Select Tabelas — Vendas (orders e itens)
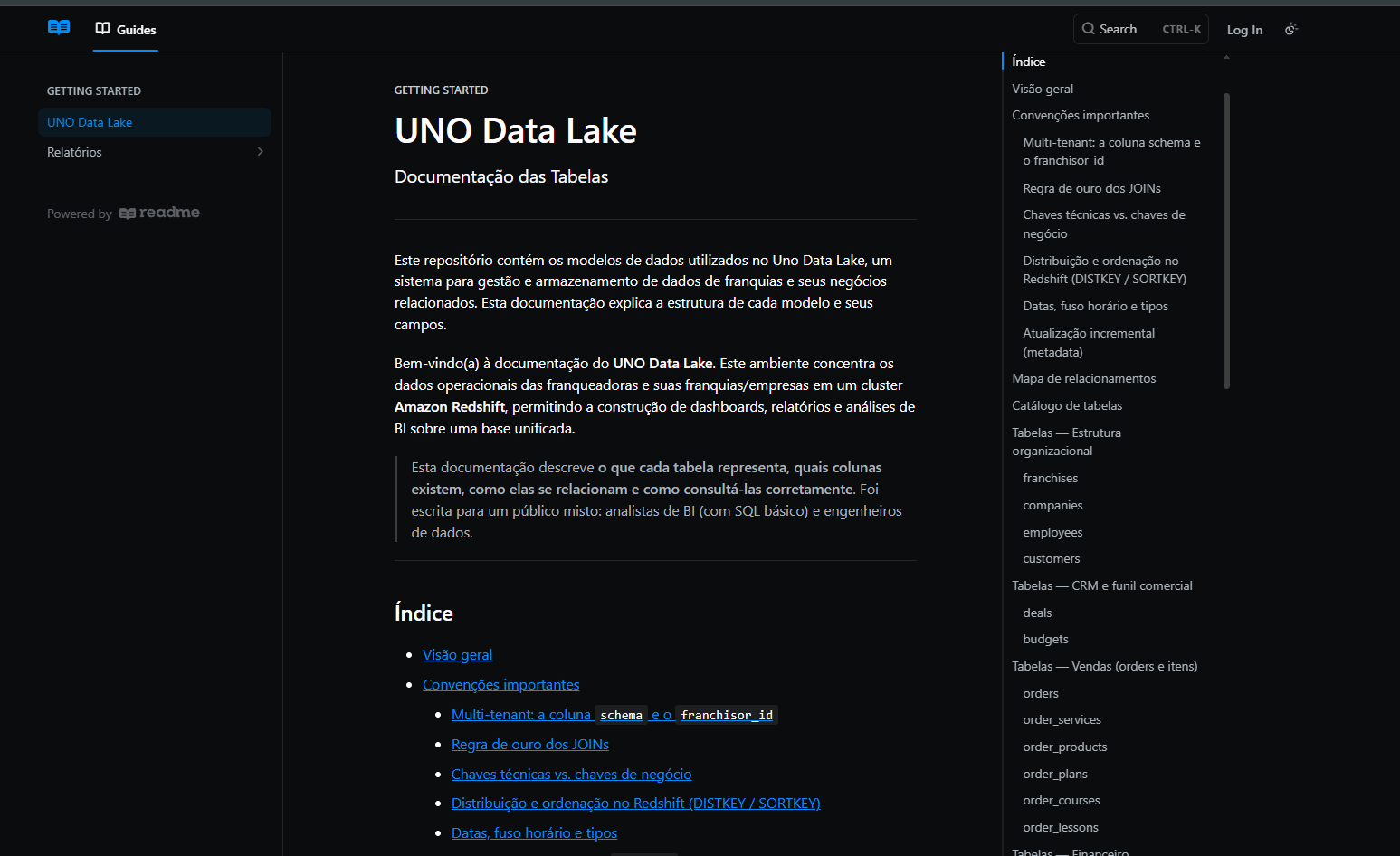This screenshot has height=856, width=1400. point(1104,666)
